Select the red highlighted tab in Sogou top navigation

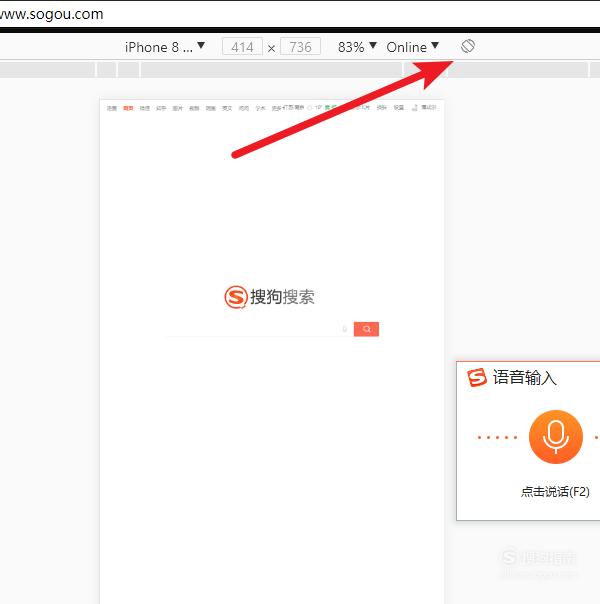[128, 108]
